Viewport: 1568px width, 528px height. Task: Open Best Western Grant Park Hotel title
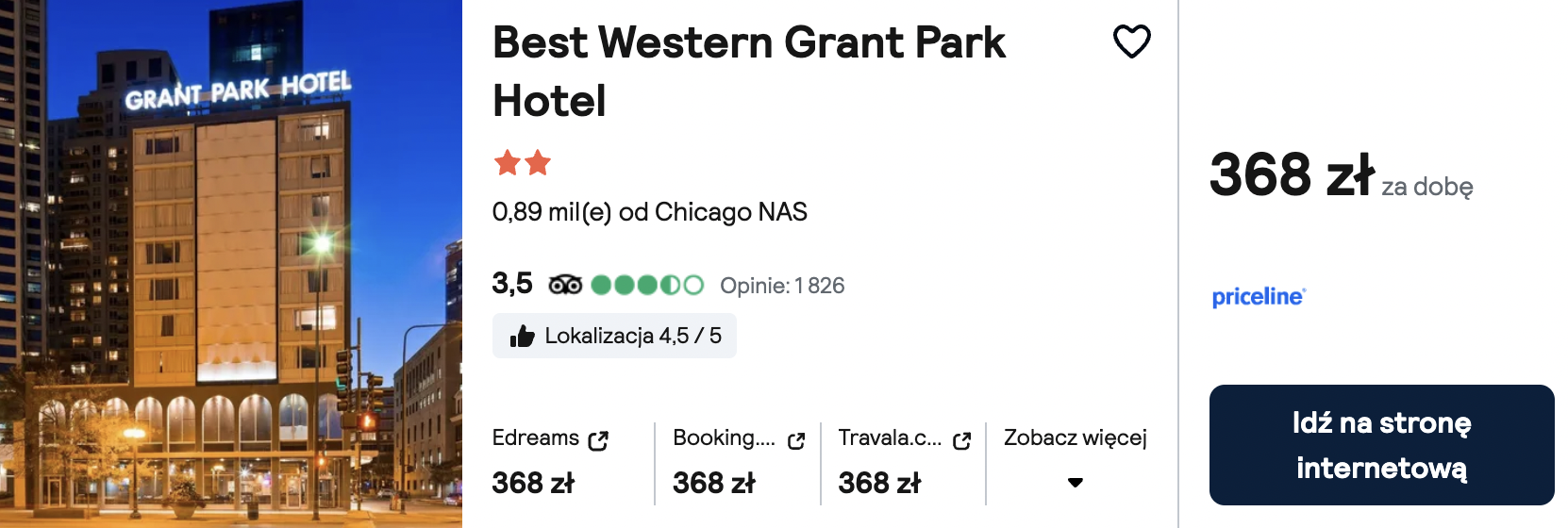(x=749, y=72)
